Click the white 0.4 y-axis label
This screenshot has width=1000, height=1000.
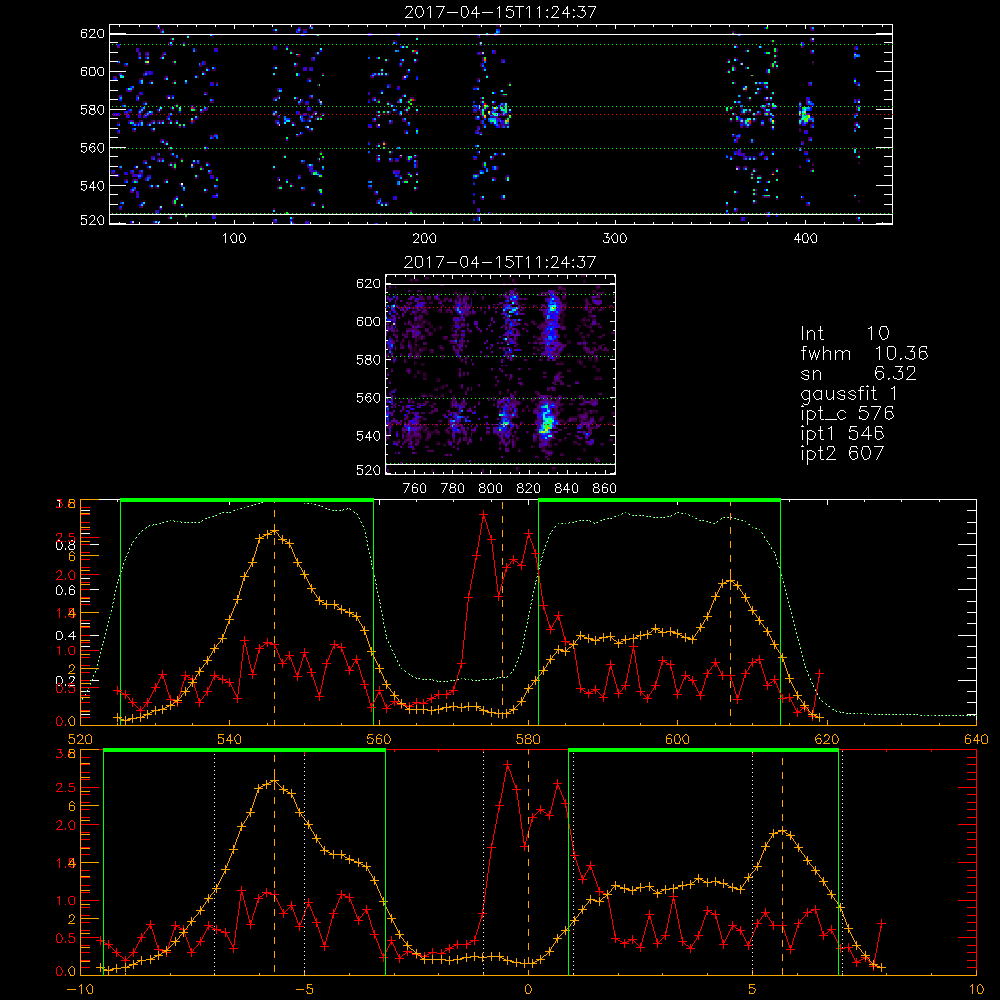point(66,636)
